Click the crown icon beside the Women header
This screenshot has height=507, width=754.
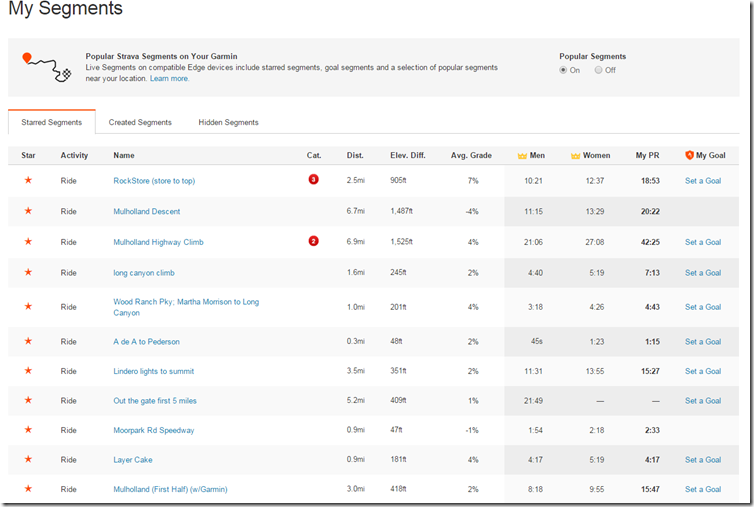tap(575, 156)
